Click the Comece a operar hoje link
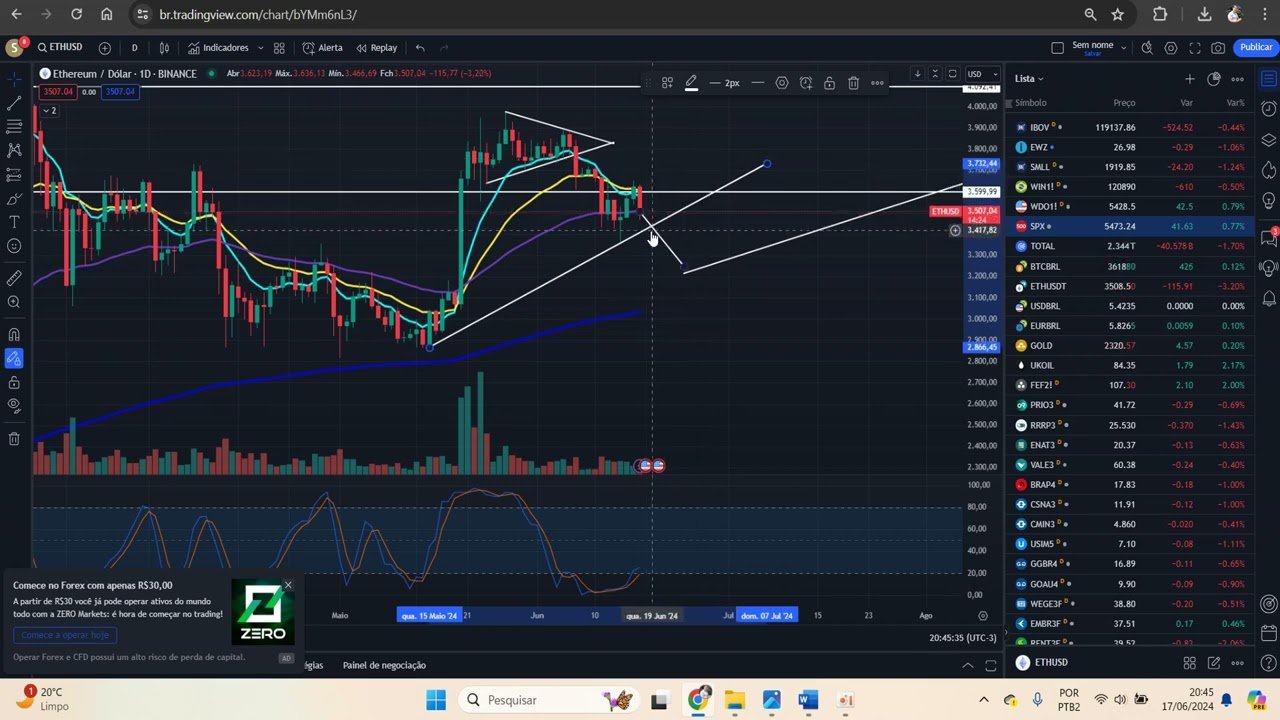 tap(65, 635)
